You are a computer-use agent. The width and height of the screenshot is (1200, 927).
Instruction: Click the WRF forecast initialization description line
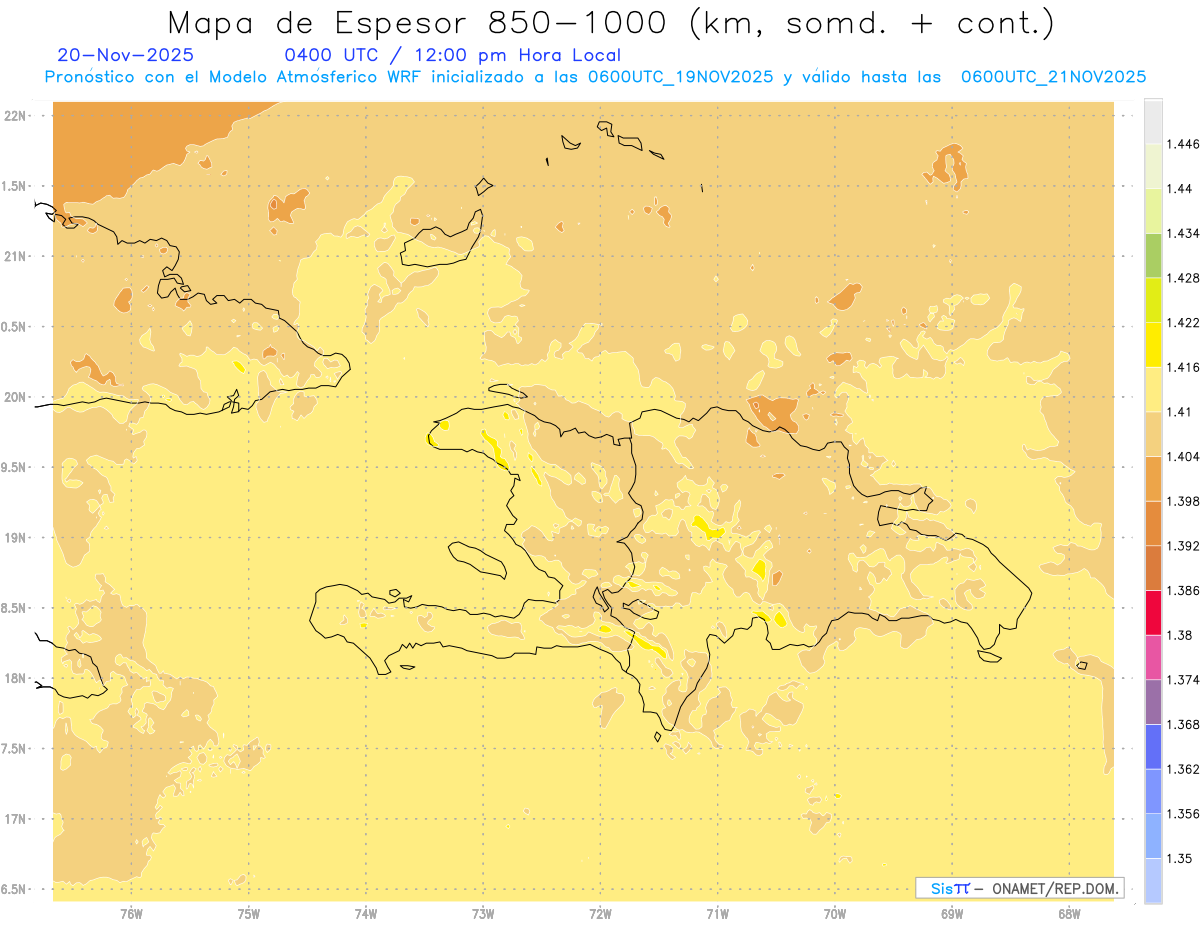click(595, 77)
